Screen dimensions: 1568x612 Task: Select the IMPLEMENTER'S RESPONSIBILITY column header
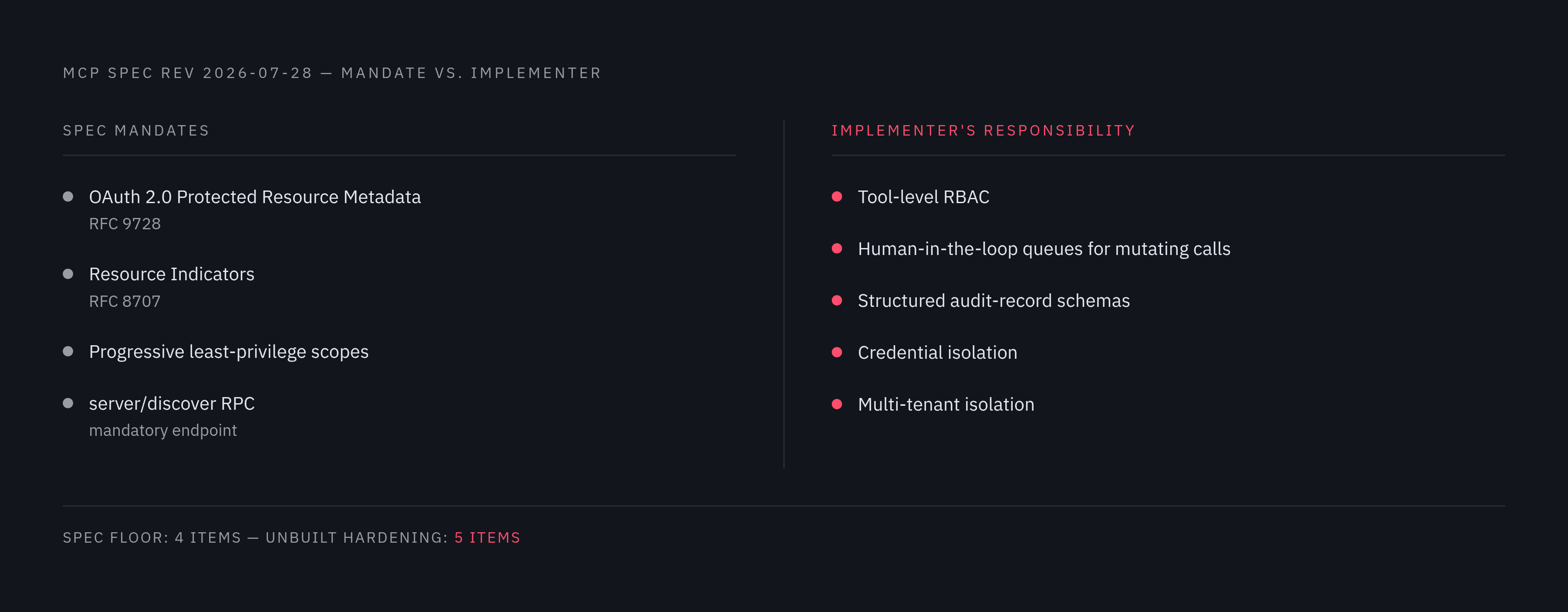(983, 131)
